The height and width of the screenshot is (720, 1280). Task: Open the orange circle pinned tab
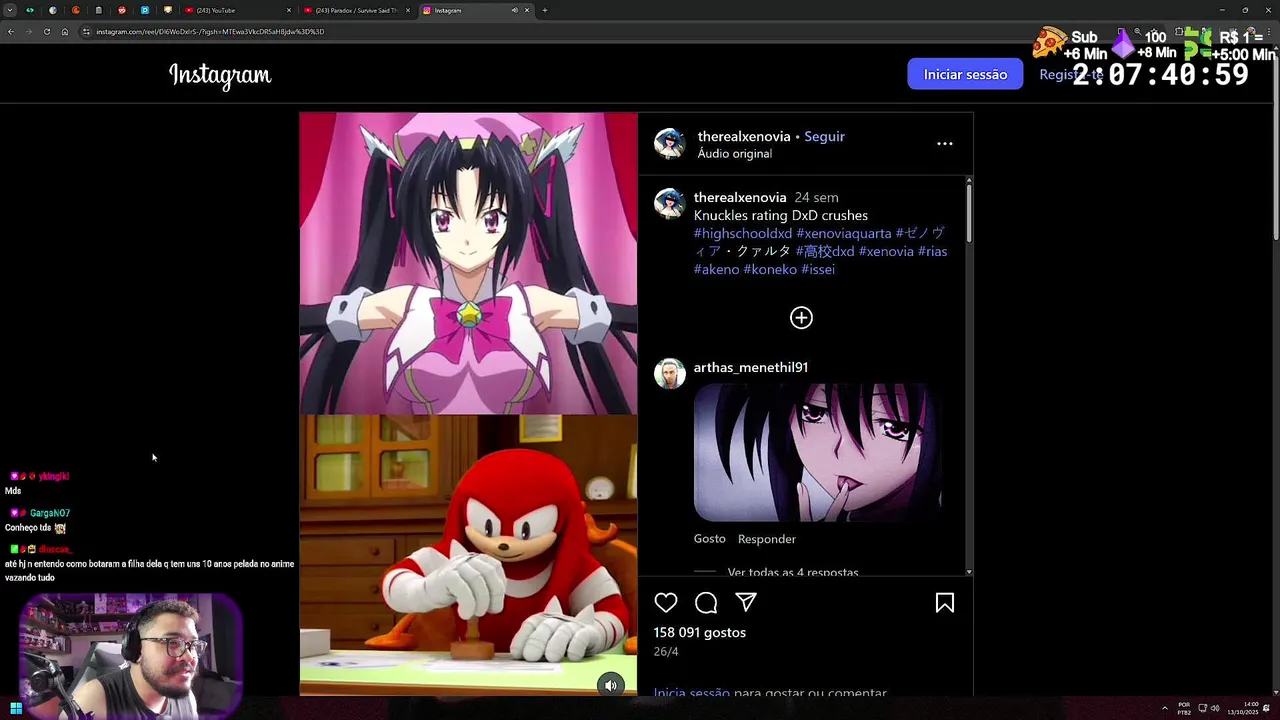(75, 10)
